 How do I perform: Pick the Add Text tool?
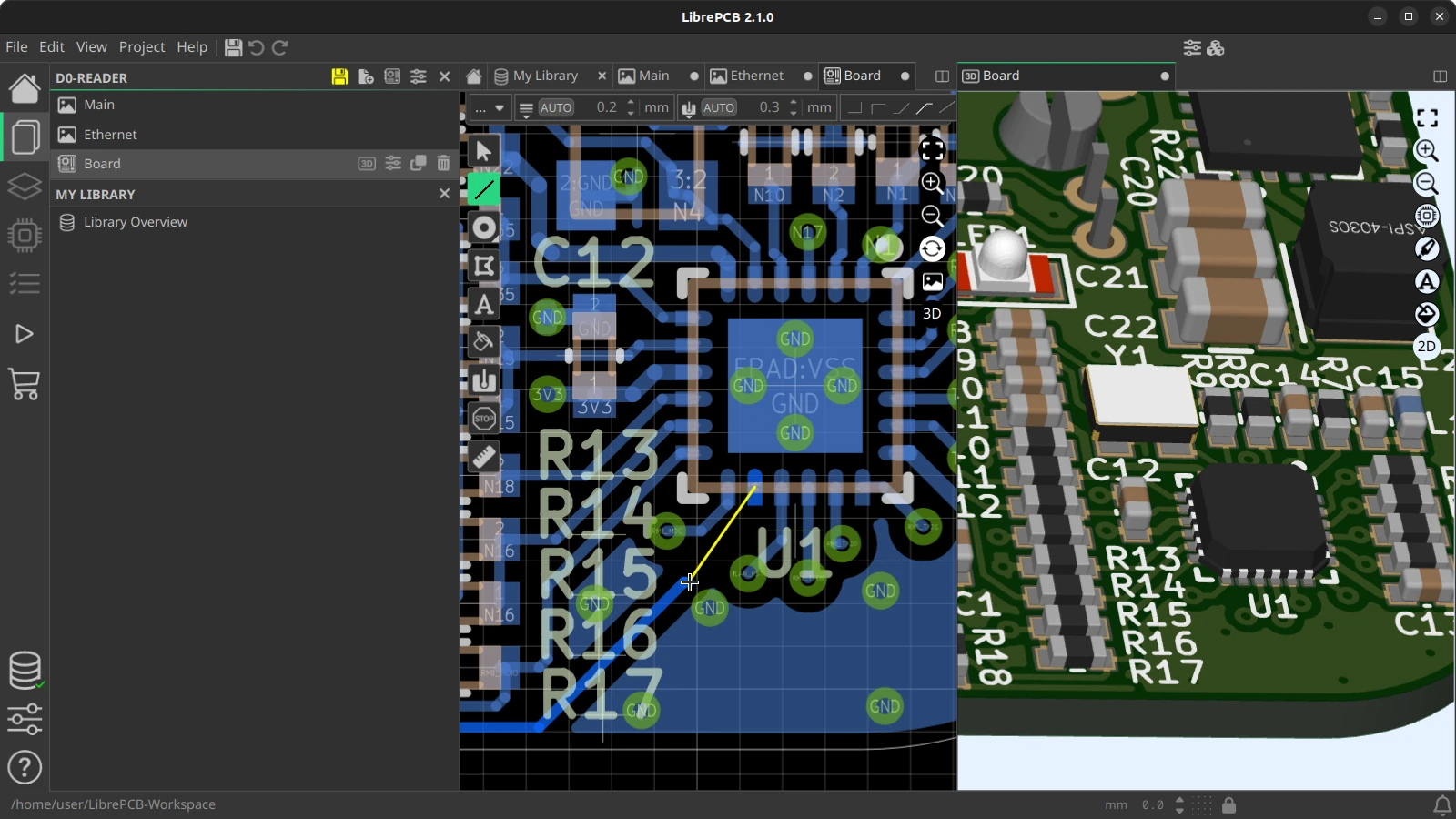tap(484, 304)
